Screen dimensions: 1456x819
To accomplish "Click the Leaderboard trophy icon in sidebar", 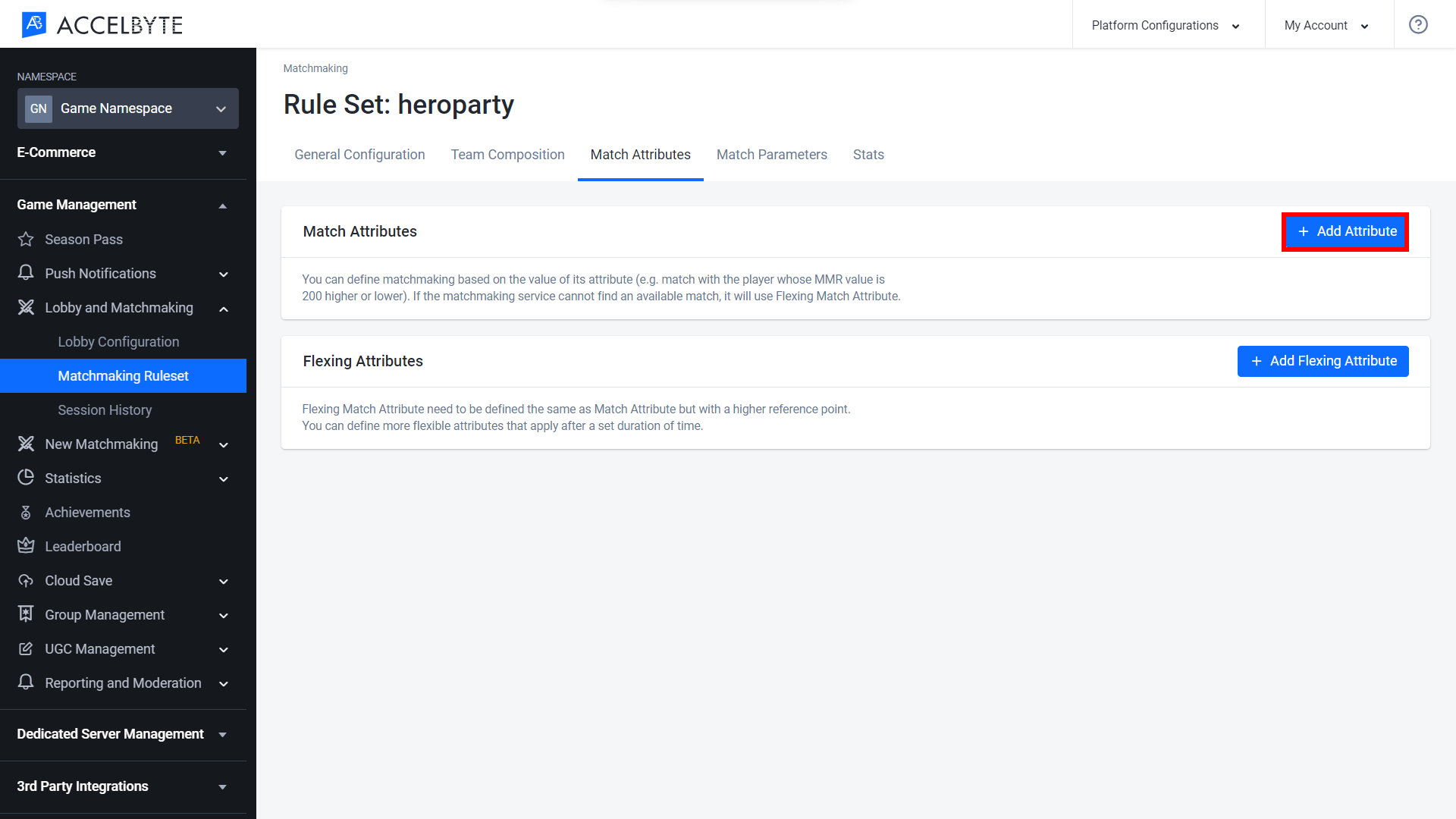I will point(27,545).
